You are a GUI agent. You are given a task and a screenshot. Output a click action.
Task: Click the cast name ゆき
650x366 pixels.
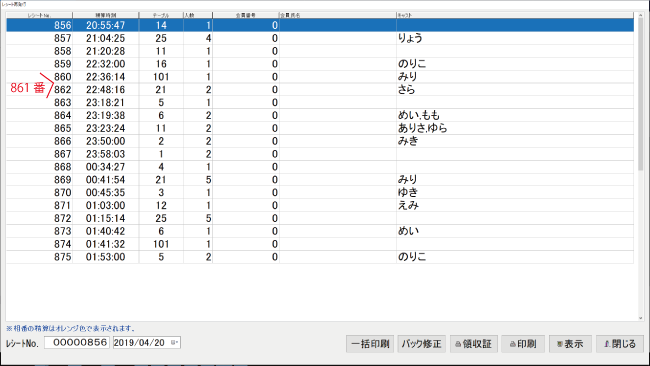408,192
